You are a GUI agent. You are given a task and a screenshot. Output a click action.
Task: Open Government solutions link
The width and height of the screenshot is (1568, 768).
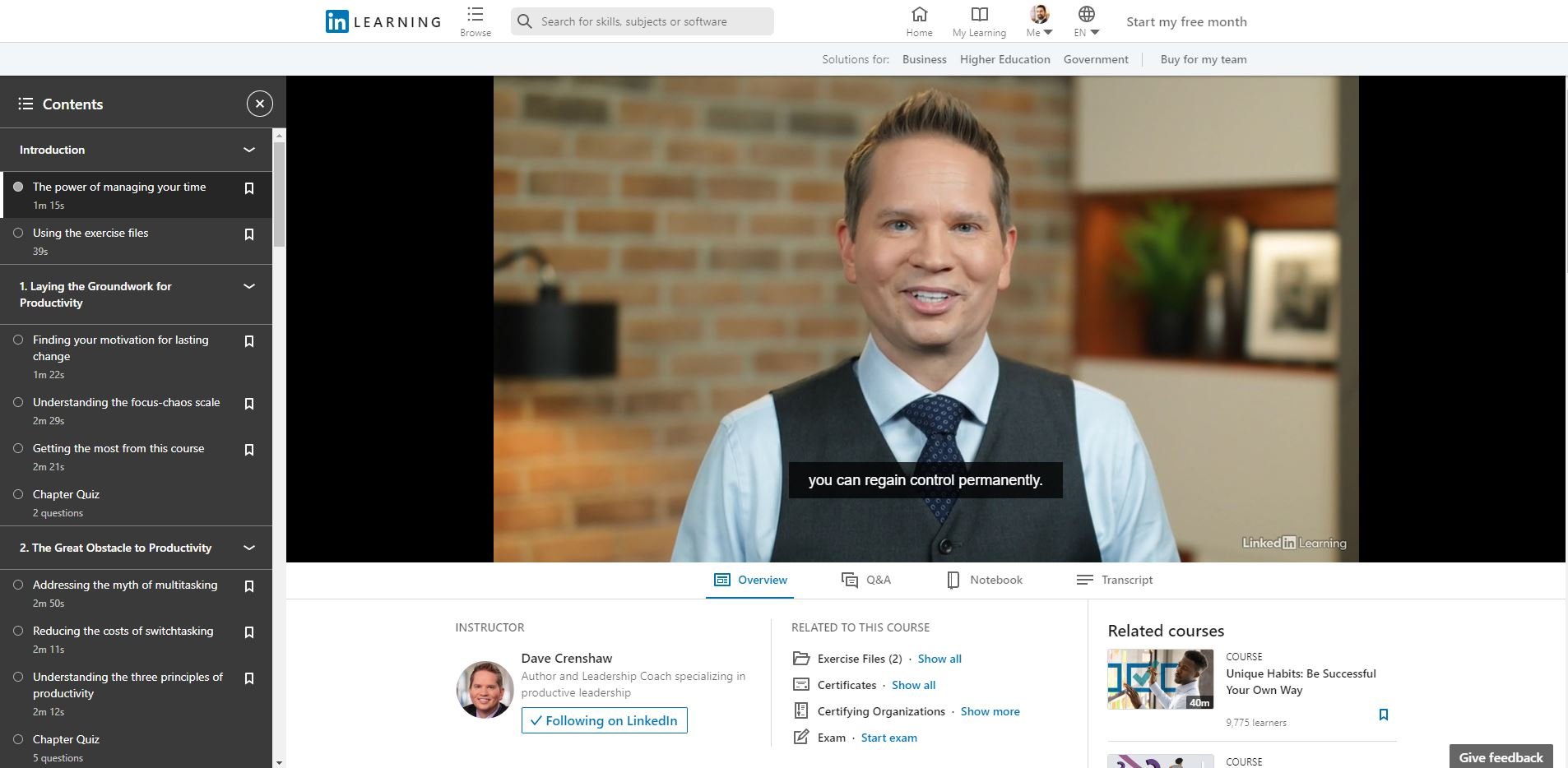click(x=1096, y=59)
